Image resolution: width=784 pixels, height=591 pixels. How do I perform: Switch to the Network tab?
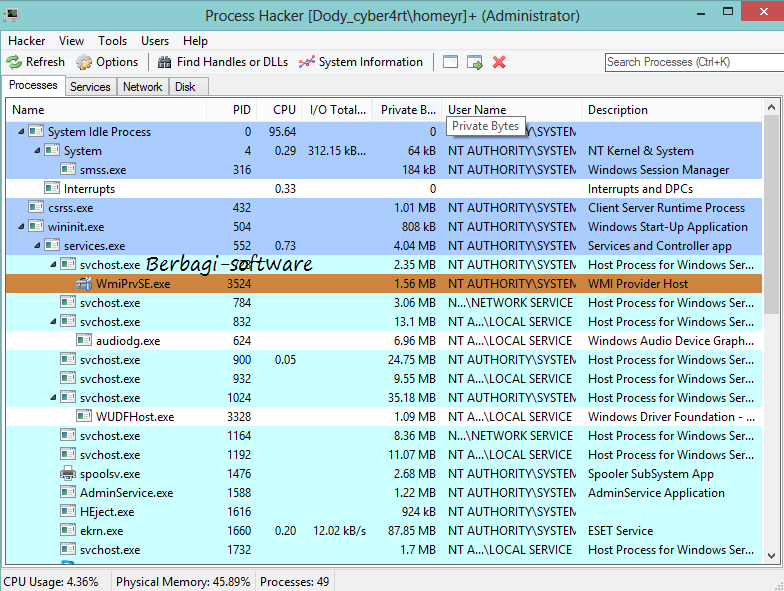tap(142, 86)
